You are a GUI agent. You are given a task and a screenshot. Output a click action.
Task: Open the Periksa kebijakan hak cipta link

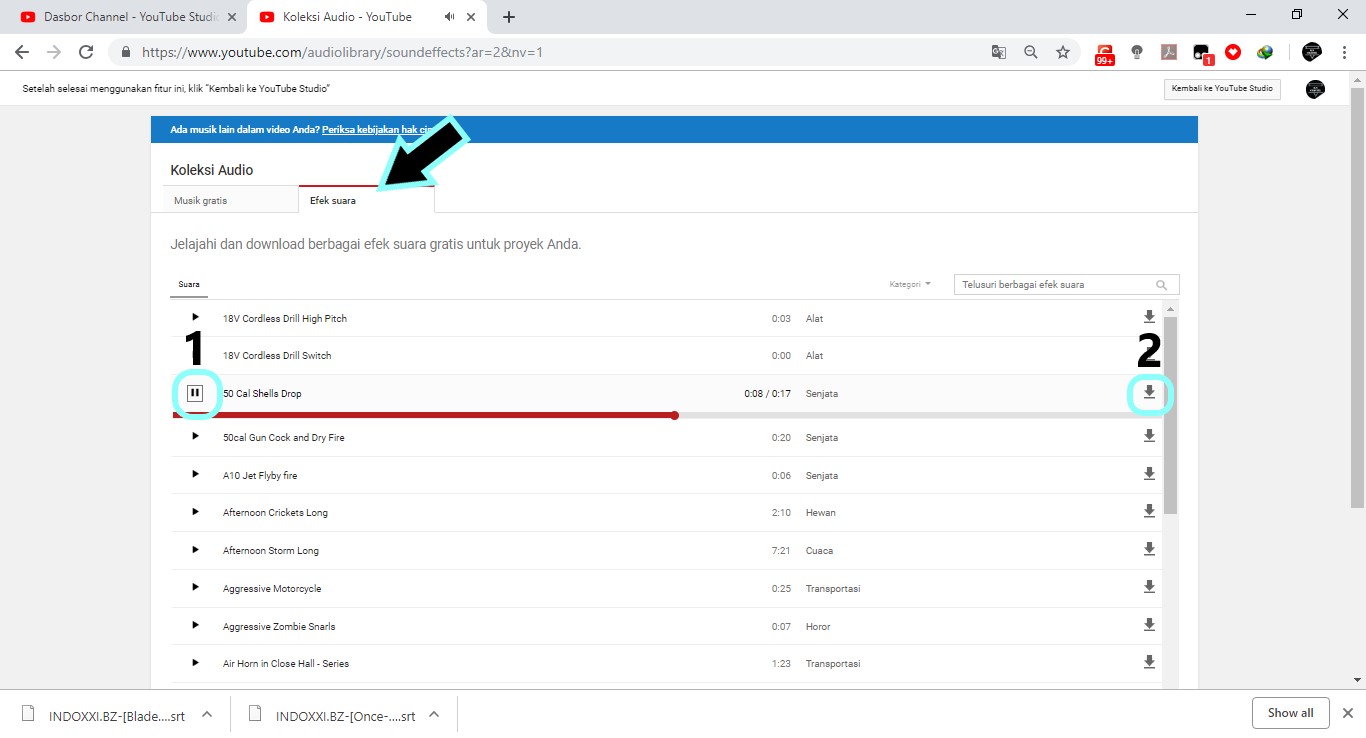pyautogui.click(x=377, y=130)
